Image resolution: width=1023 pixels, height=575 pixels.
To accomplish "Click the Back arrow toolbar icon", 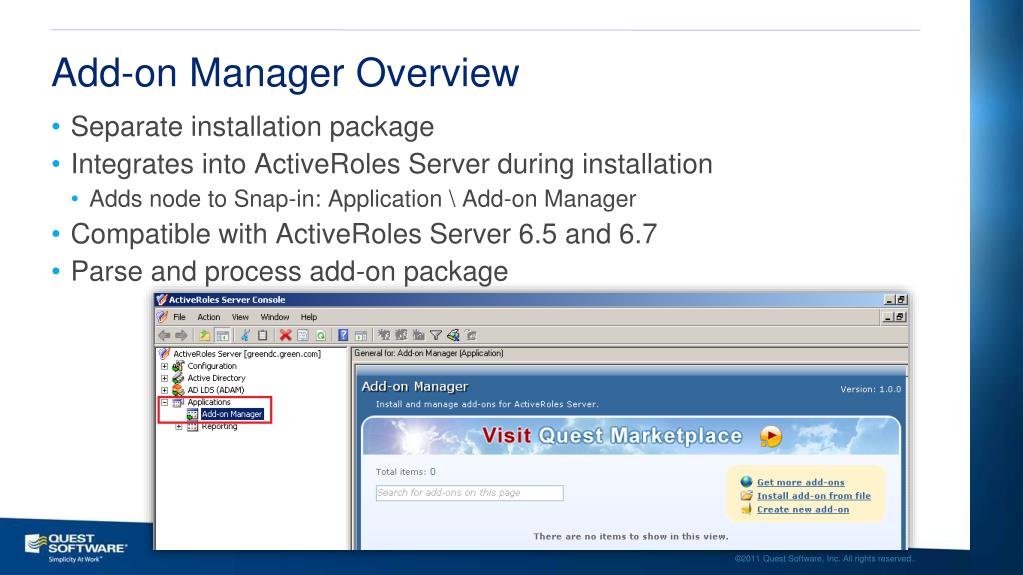I will tap(164, 335).
